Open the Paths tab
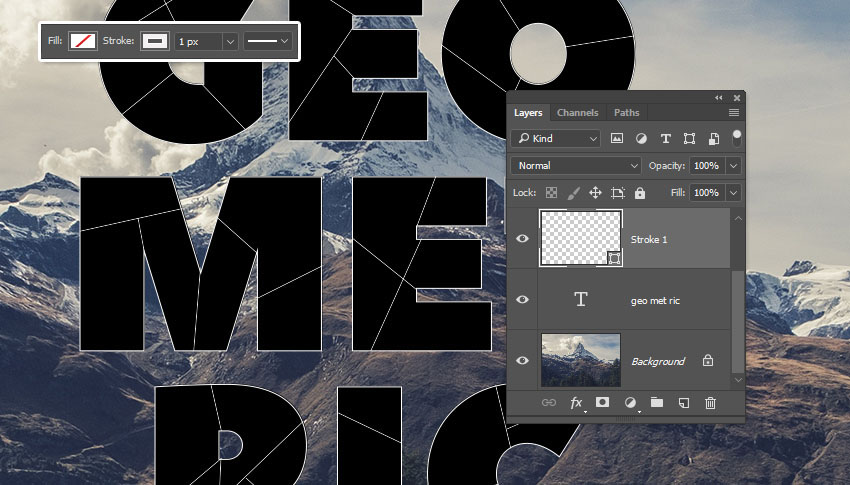850x485 pixels. pyautogui.click(x=626, y=113)
